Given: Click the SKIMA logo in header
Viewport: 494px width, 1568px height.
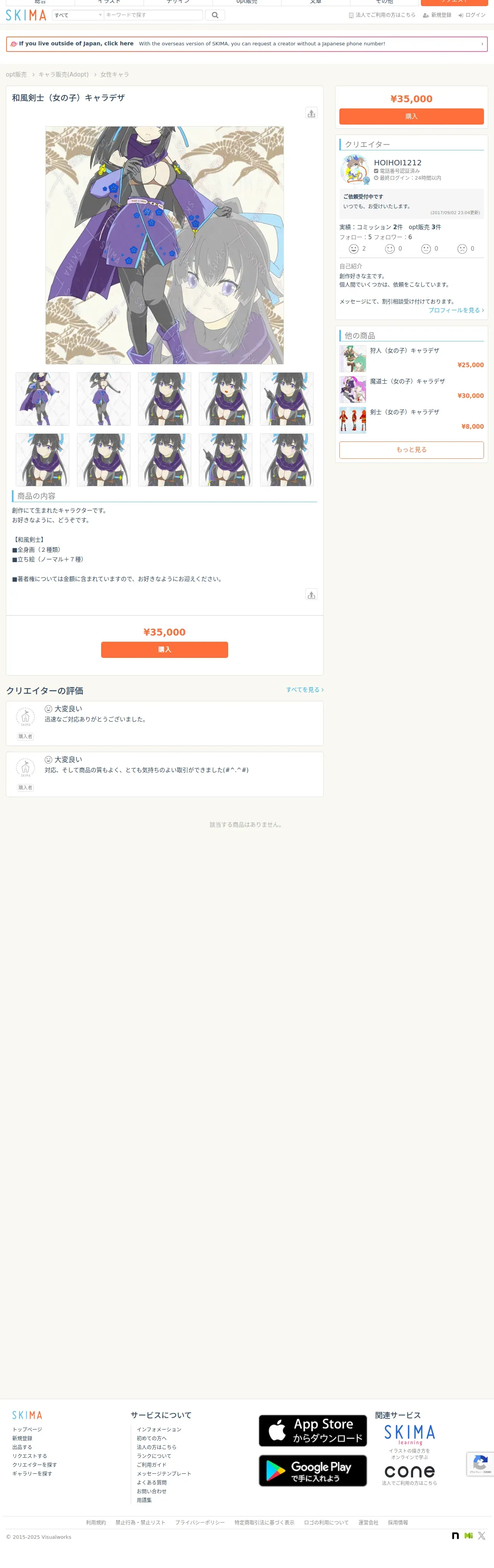Looking at the screenshot, I should (x=26, y=15).
